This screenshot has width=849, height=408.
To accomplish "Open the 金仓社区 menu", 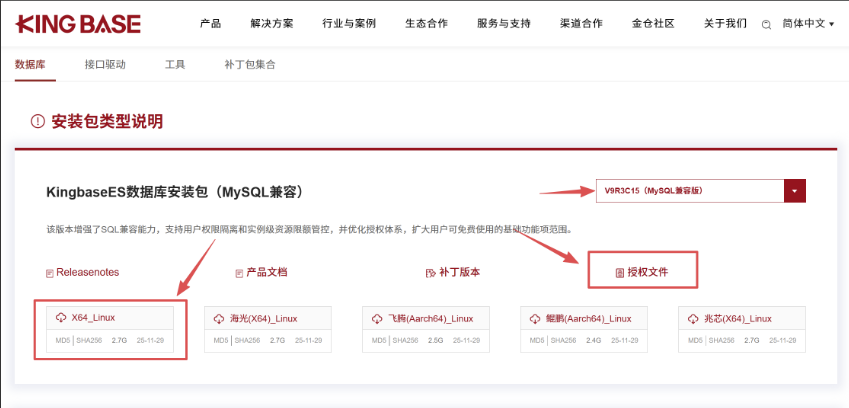I will pyautogui.click(x=654, y=23).
